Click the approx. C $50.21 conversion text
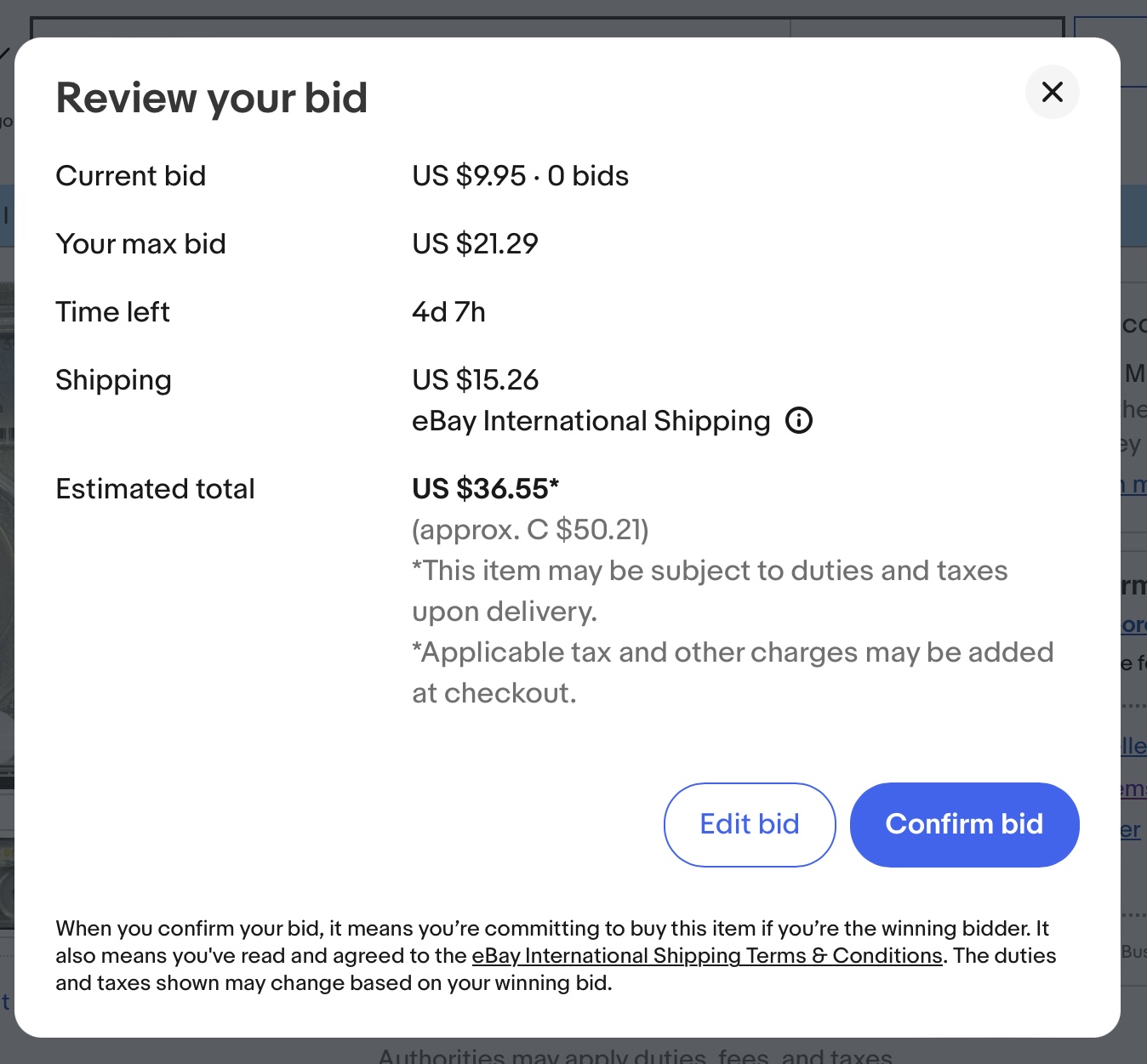 [531, 530]
